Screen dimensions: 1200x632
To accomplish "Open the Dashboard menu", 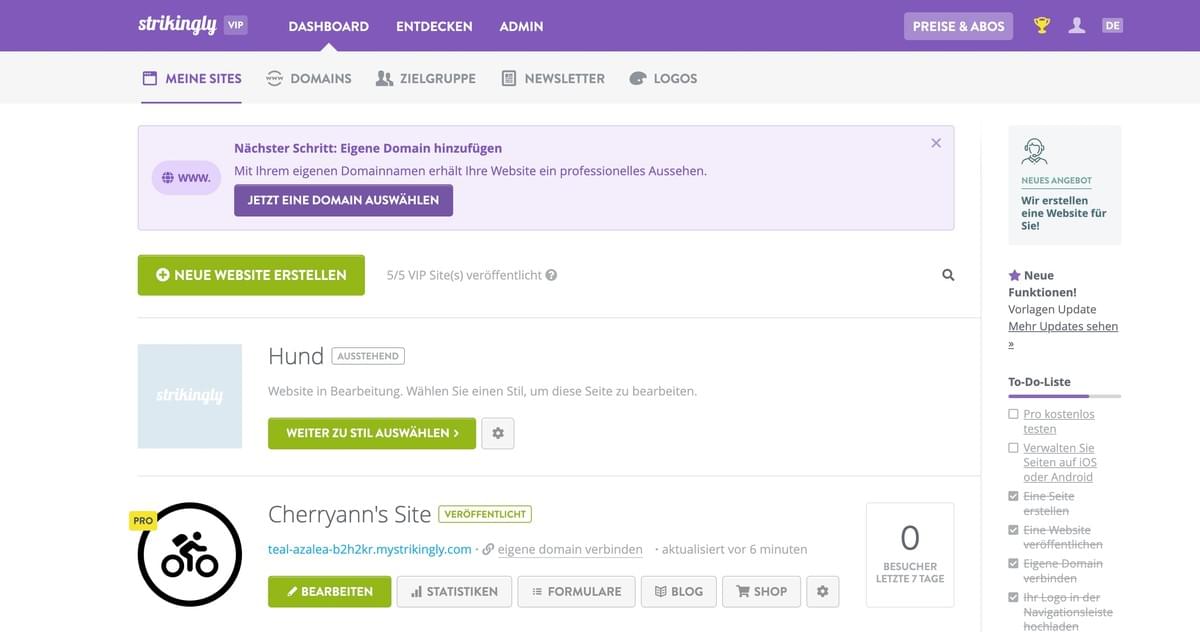I will click(x=328, y=26).
